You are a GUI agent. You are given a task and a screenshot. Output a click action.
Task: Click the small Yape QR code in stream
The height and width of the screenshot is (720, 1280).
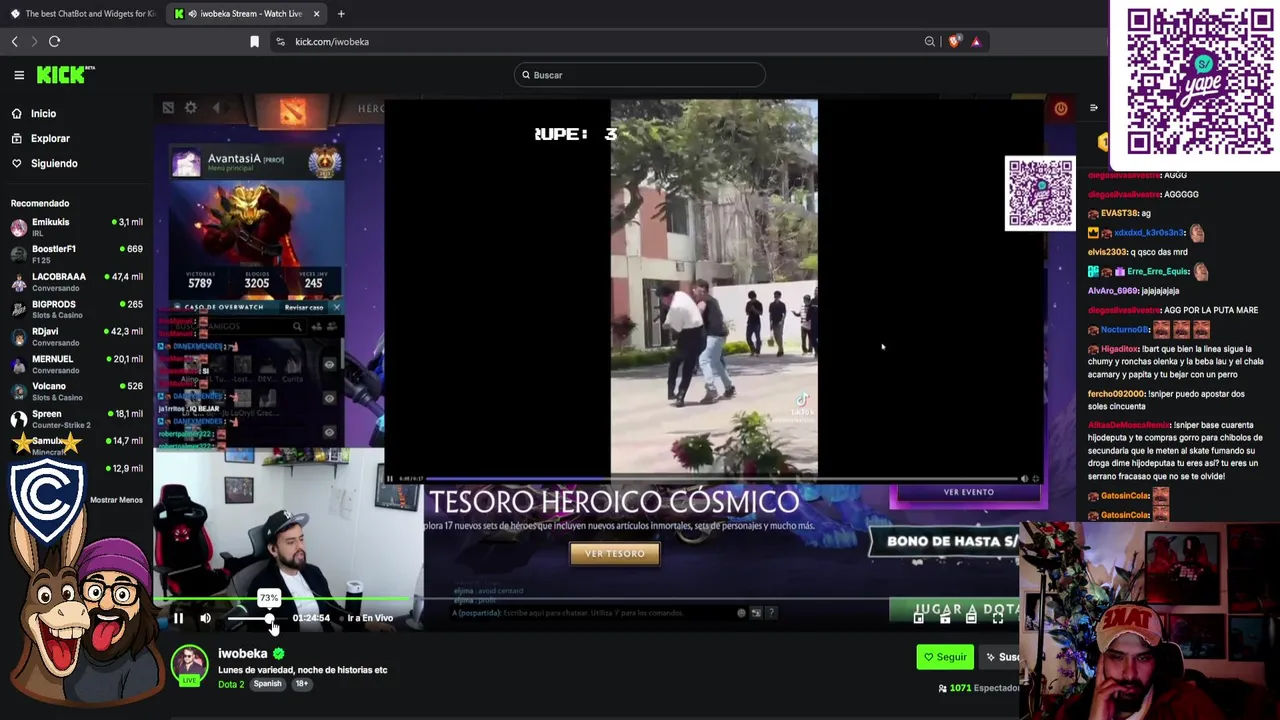[x=1040, y=193]
